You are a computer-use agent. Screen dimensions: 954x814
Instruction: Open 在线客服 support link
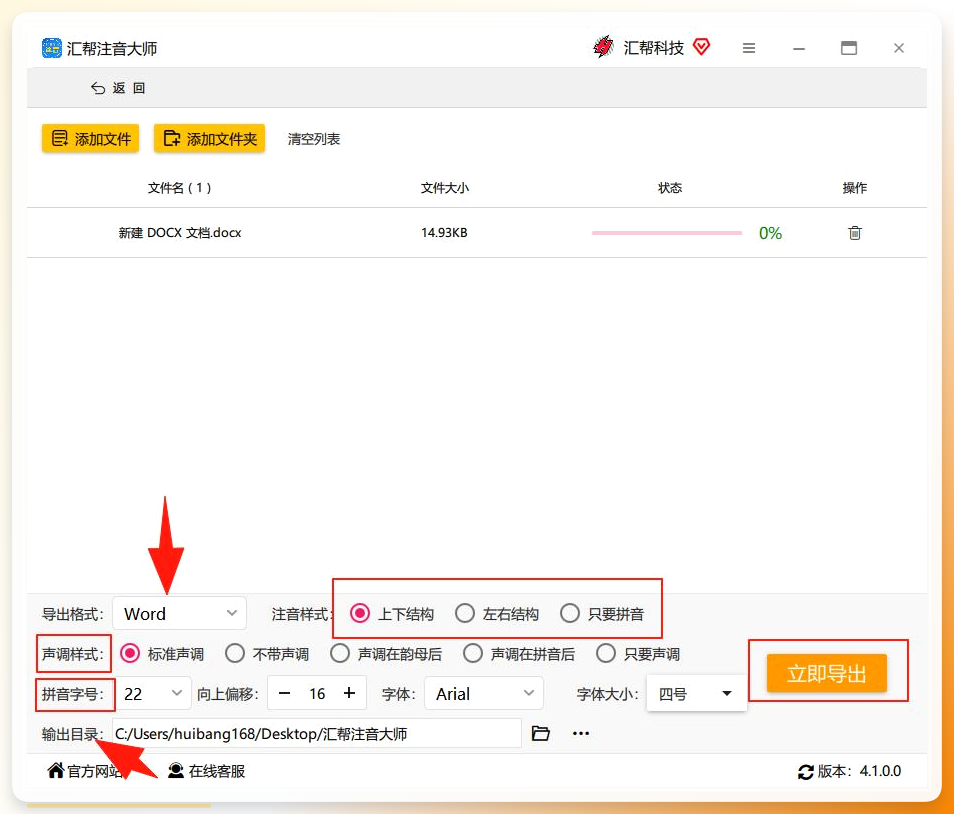click(206, 771)
